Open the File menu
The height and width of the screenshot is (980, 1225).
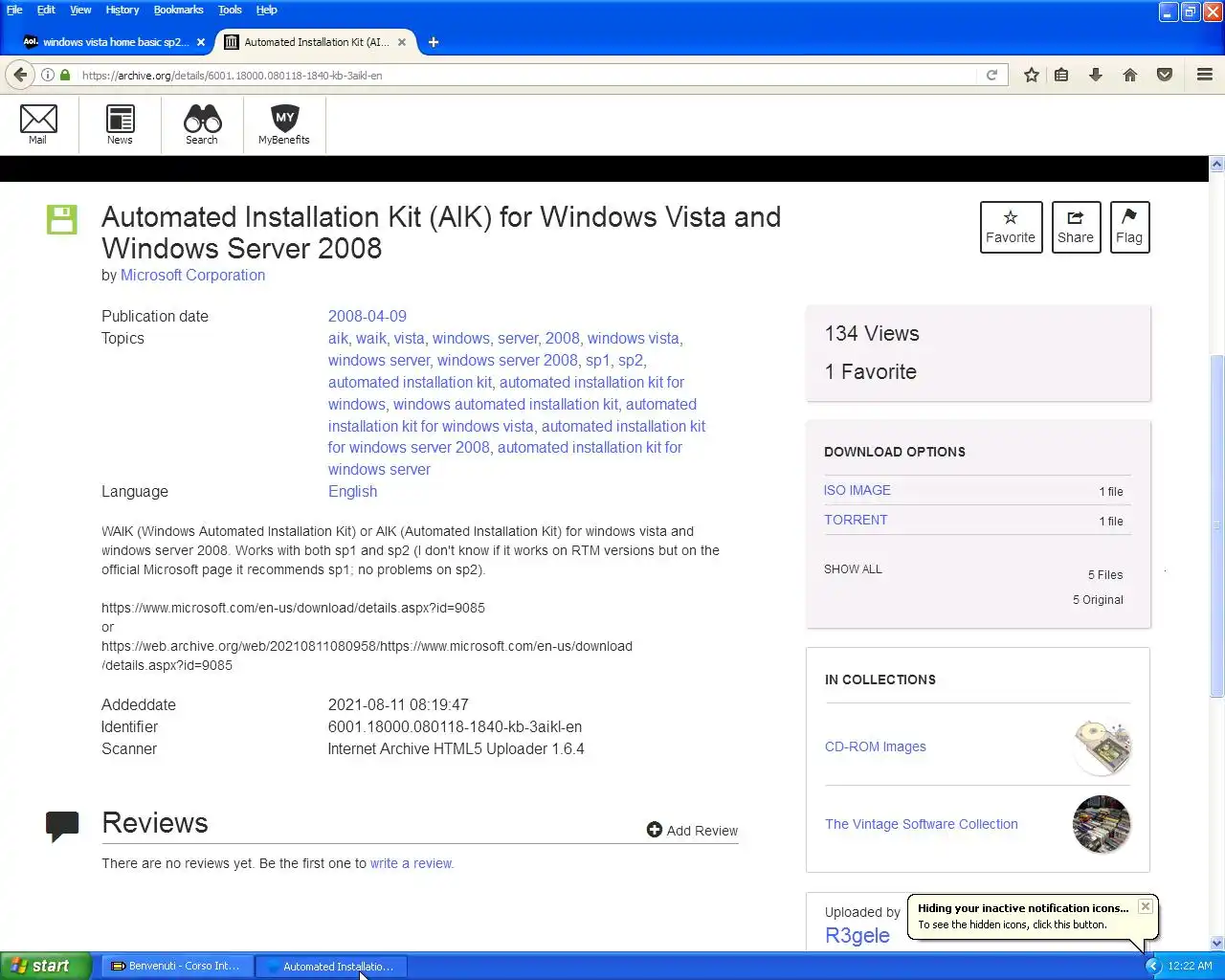pos(14,10)
